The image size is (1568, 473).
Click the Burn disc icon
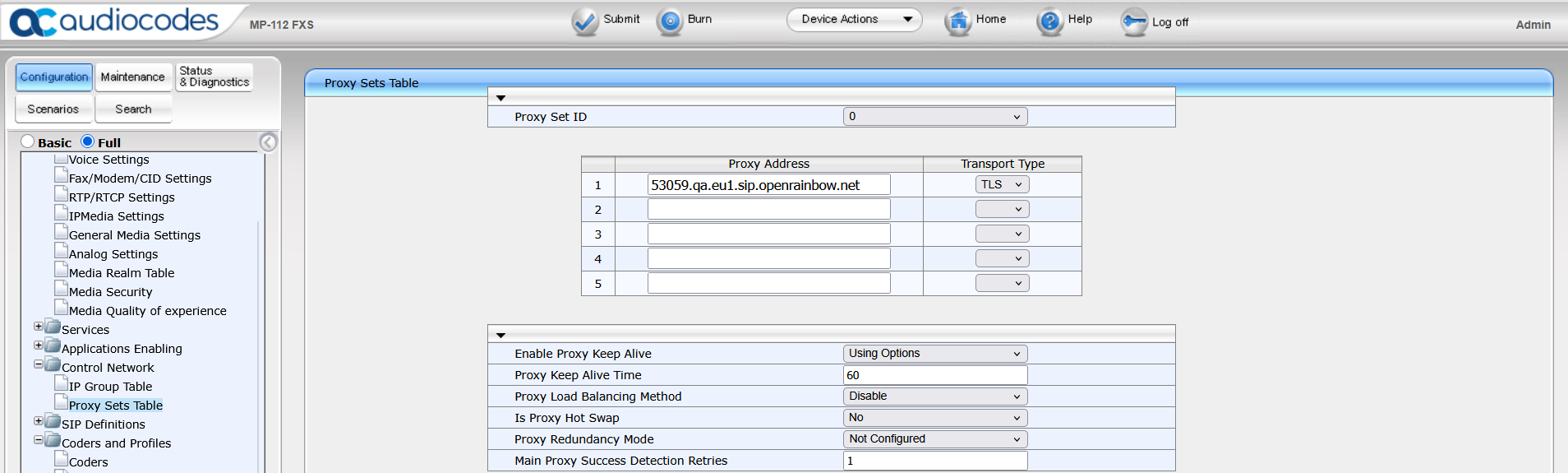(670, 21)
